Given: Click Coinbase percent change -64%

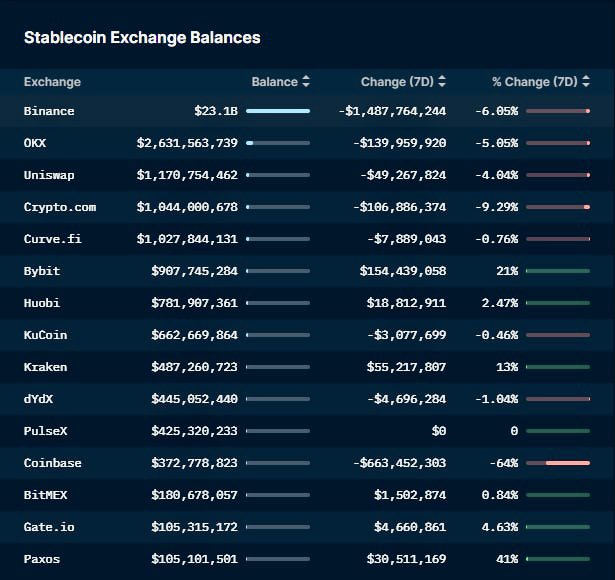Looking at the screenshot, I should 504,463.
